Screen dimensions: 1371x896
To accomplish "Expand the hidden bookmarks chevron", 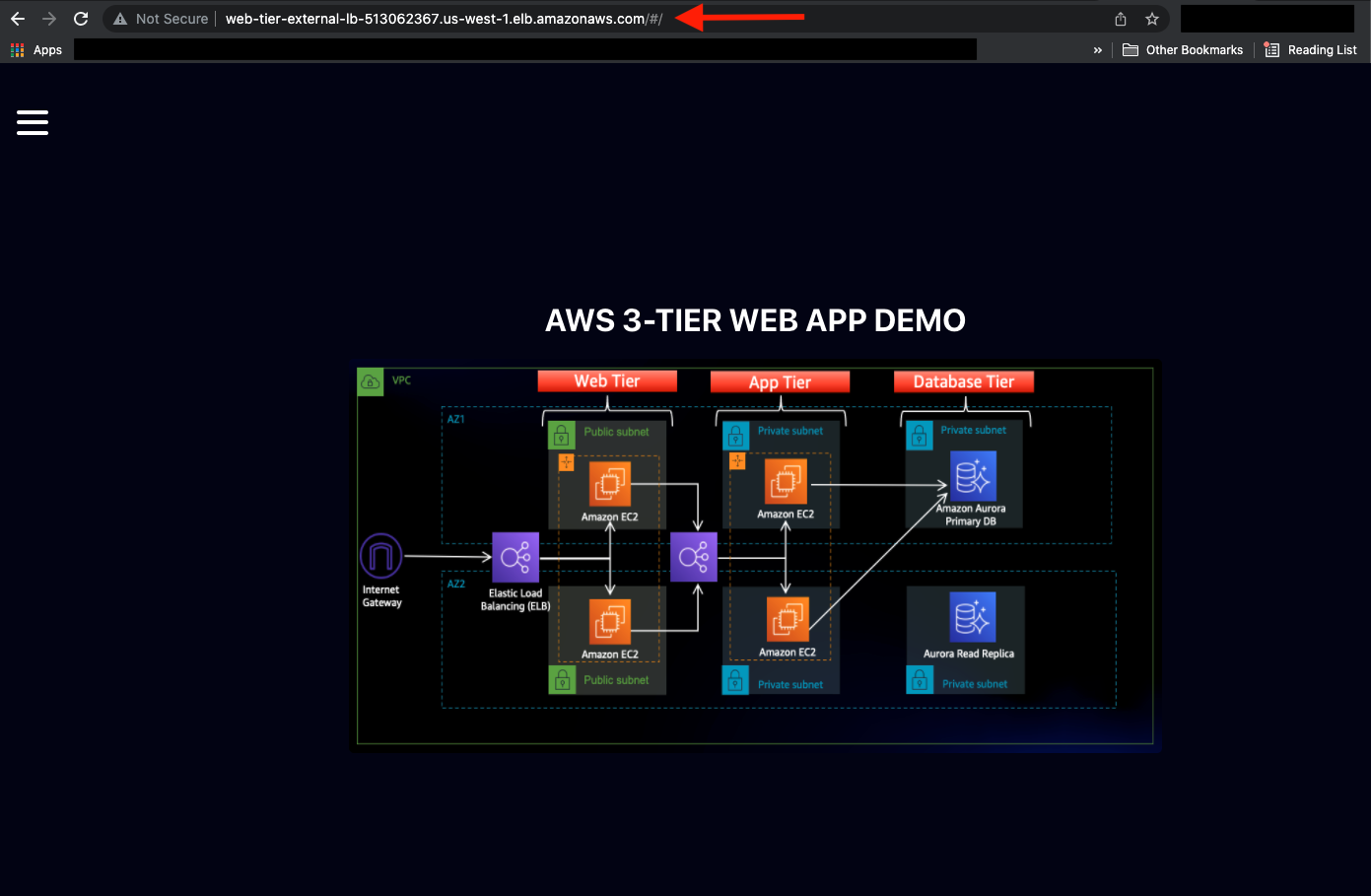I will (x=1098, y=50).
